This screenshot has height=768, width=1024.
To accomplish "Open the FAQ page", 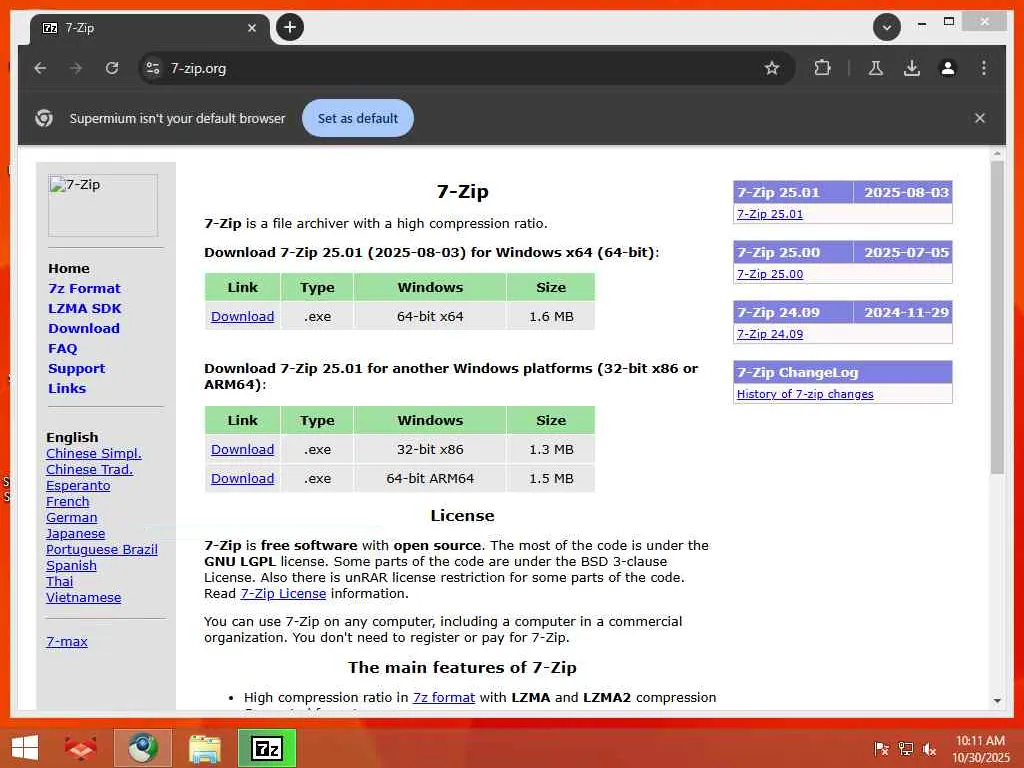I will pyautogui.click(x=63, y=349).
